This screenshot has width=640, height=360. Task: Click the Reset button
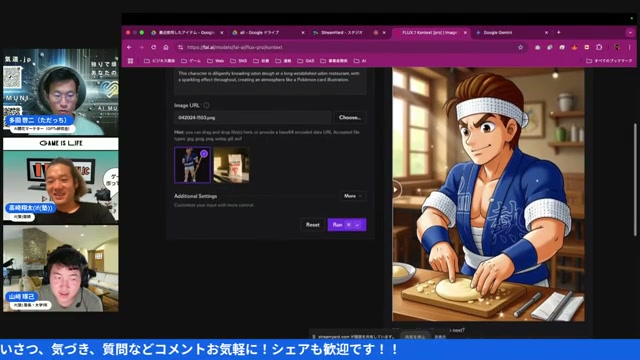click(x=313, y=224)
